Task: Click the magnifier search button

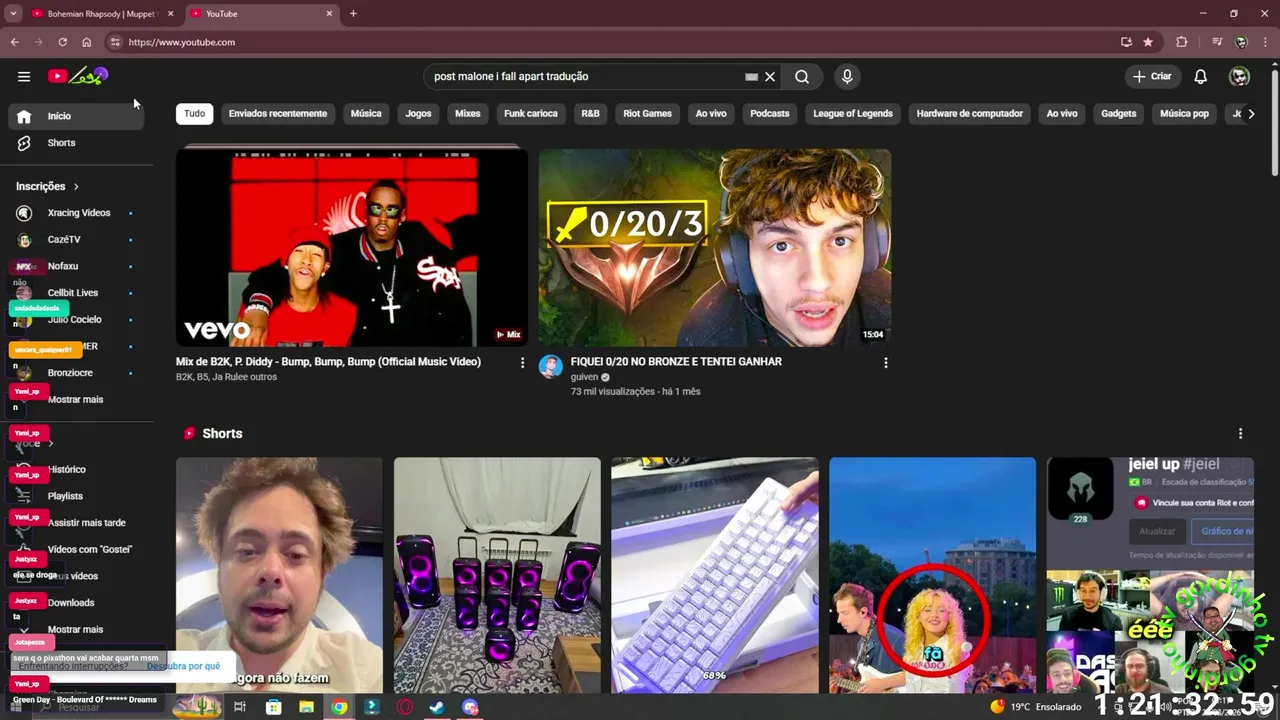Action: (x=802, y=76)
